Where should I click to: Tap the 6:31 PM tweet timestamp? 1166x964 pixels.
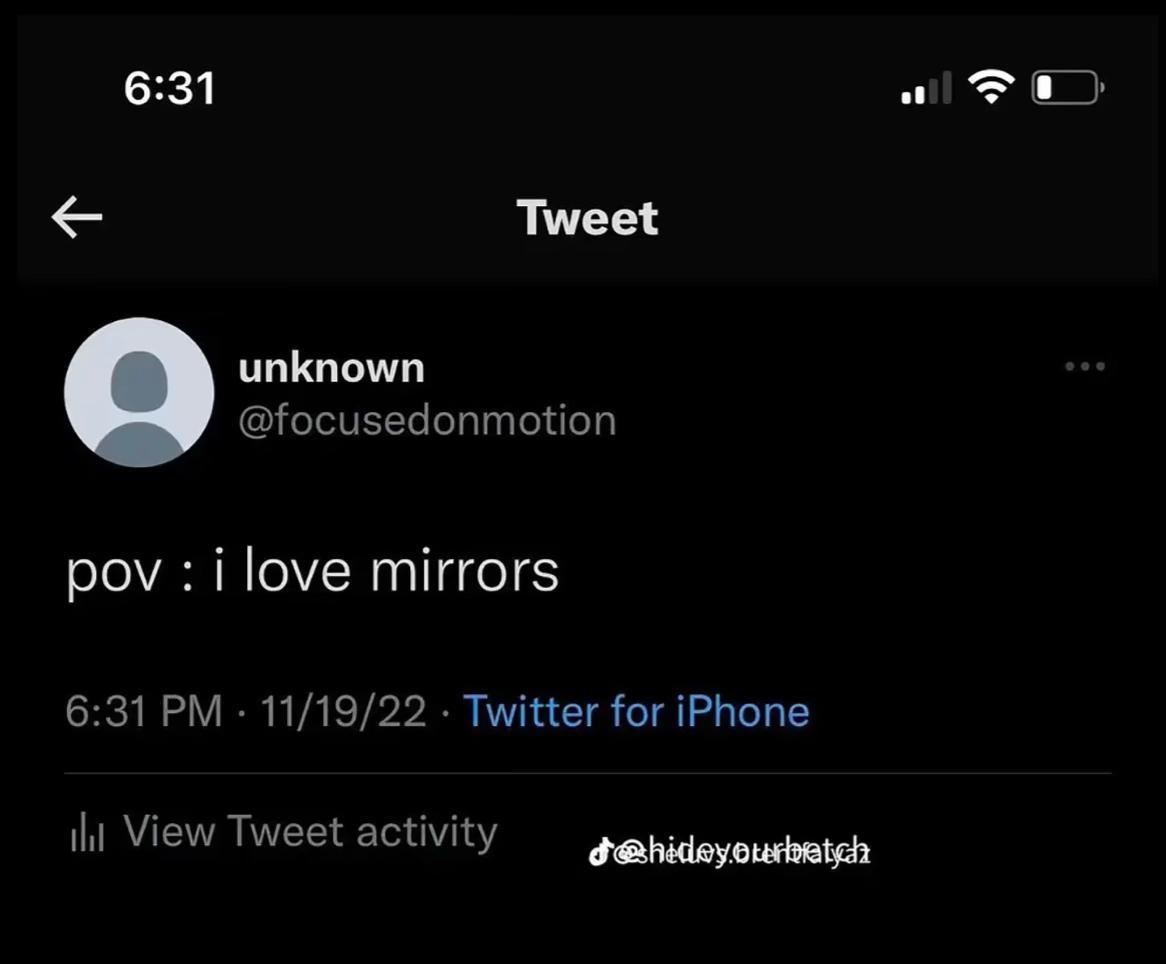(144, 710)
